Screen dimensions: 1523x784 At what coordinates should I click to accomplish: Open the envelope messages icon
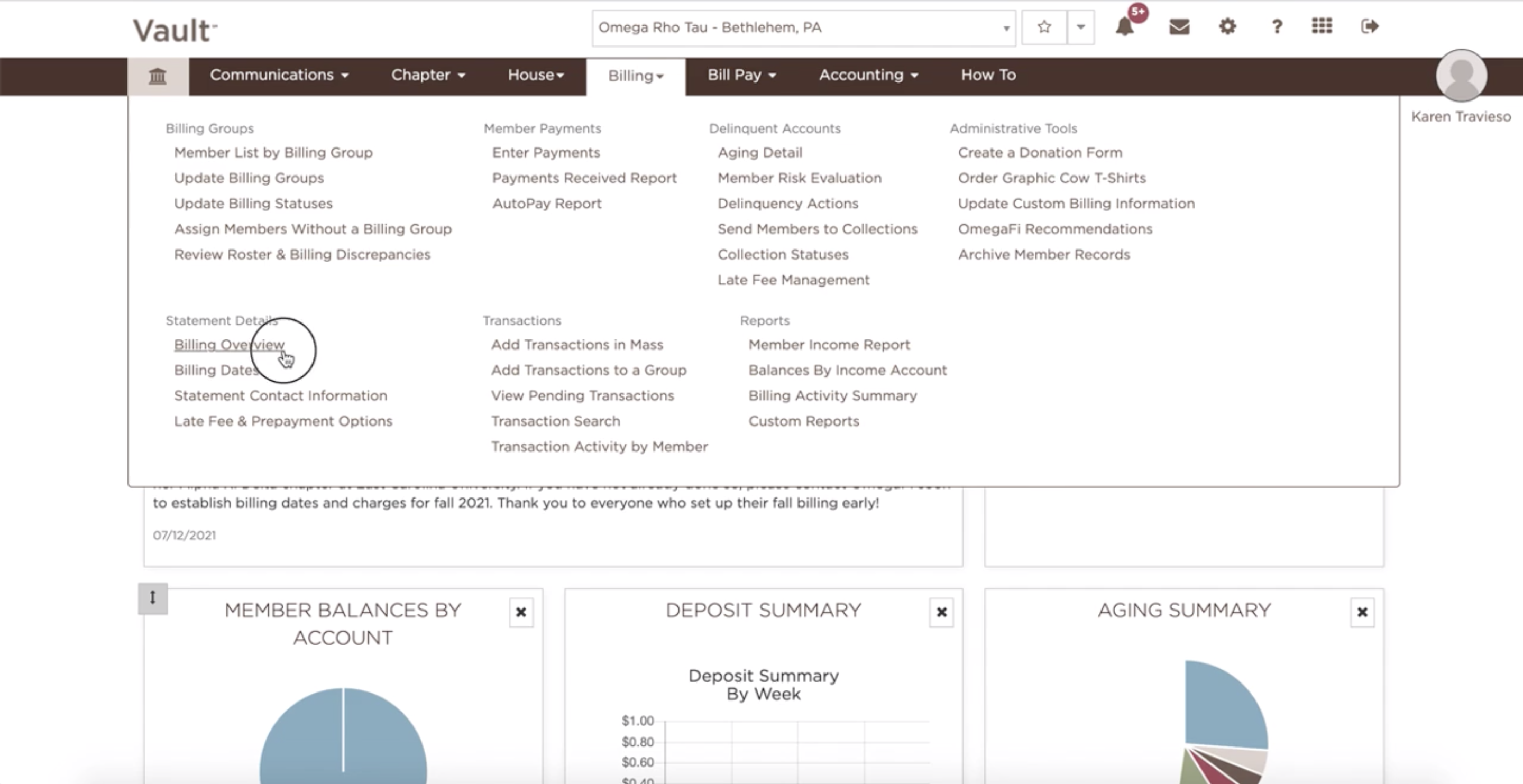click(x=1179, y=26)
